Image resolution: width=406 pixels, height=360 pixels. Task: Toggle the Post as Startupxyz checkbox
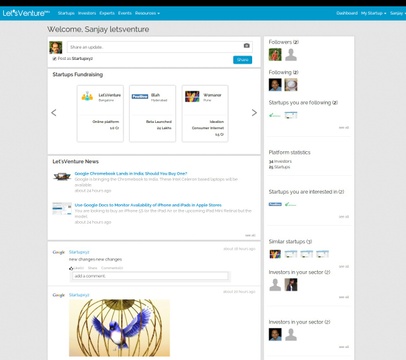point(54,59)
